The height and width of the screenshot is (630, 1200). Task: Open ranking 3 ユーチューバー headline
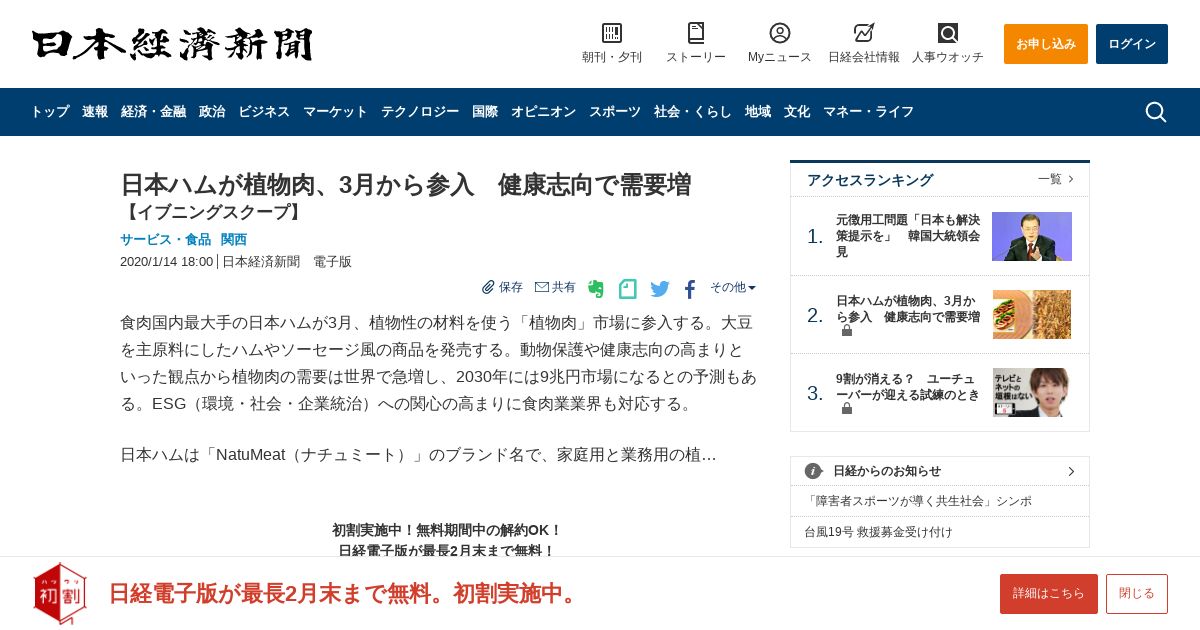[908, 387]
